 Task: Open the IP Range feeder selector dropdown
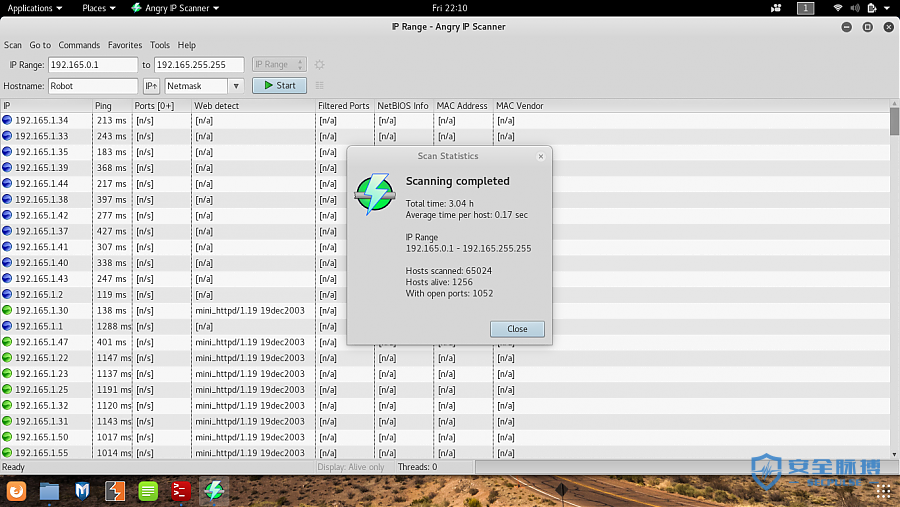click(x=278, y=64)
